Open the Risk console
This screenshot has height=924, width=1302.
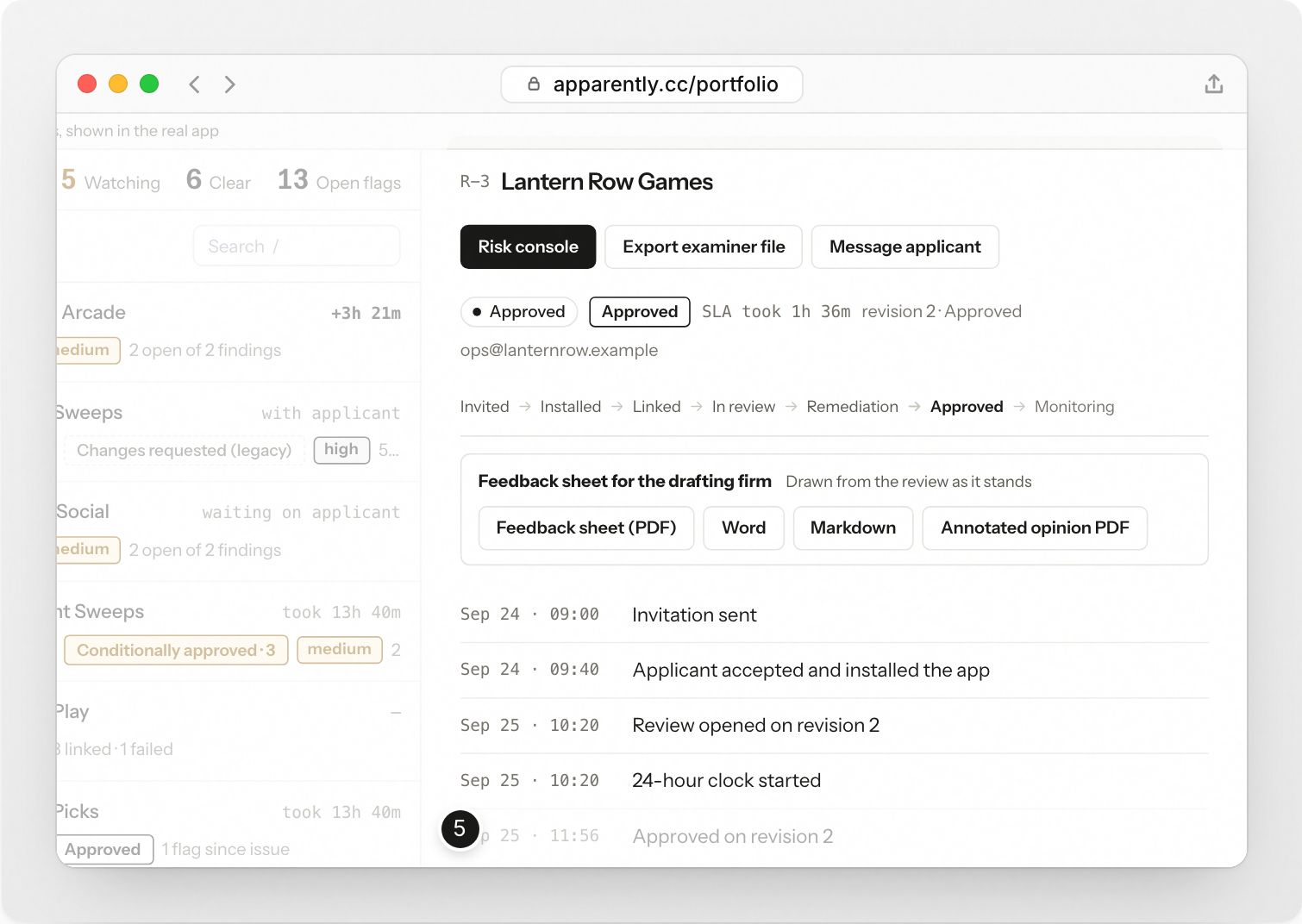(x=528, y=247)
